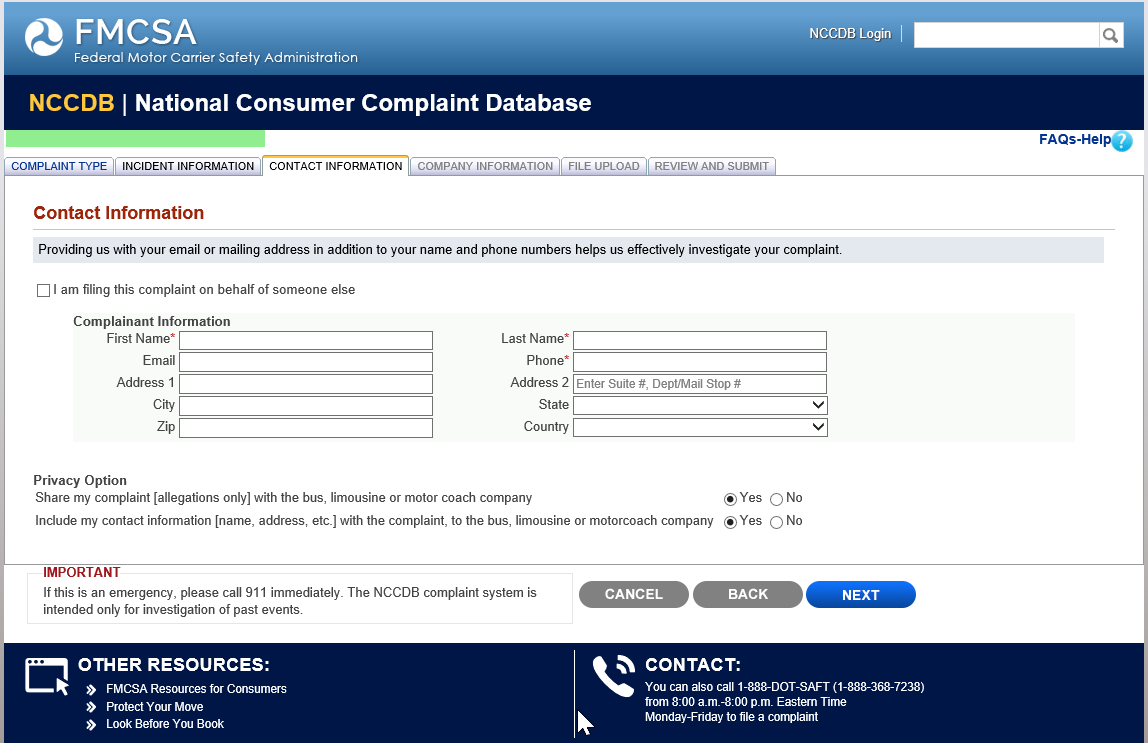Select No for sharing complaint allegations
The image size is (1148, 743).
(776, 499)
